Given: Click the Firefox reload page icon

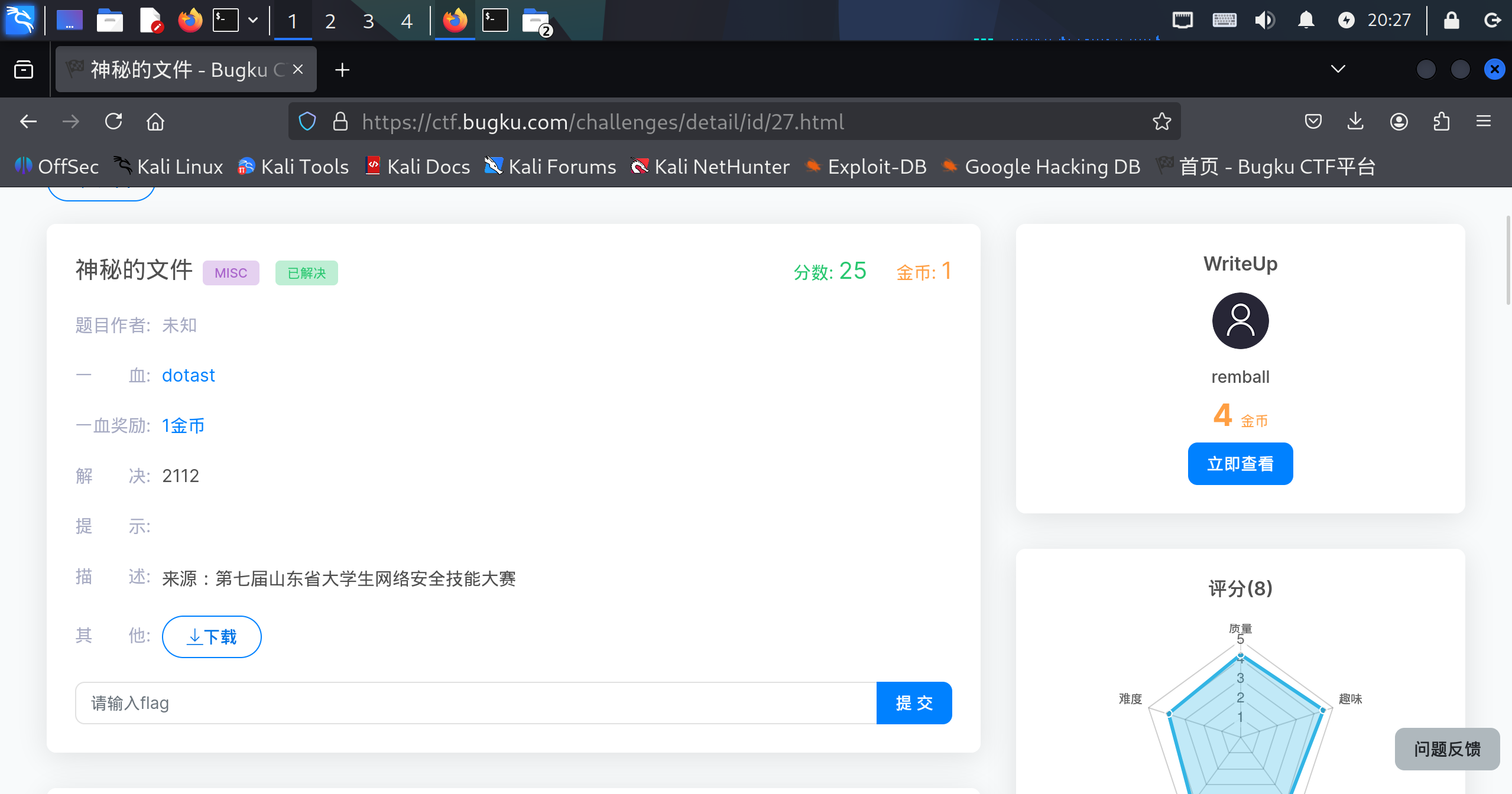Looking at the screenshot, I should [113, 122].
